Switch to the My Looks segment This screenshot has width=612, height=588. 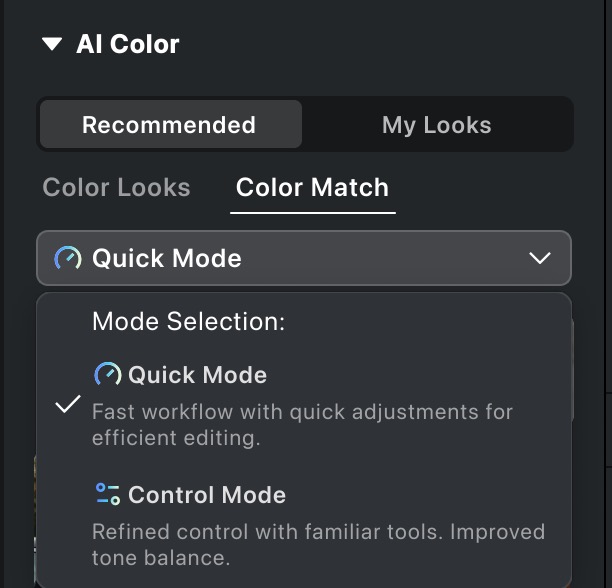pos(437,125)
